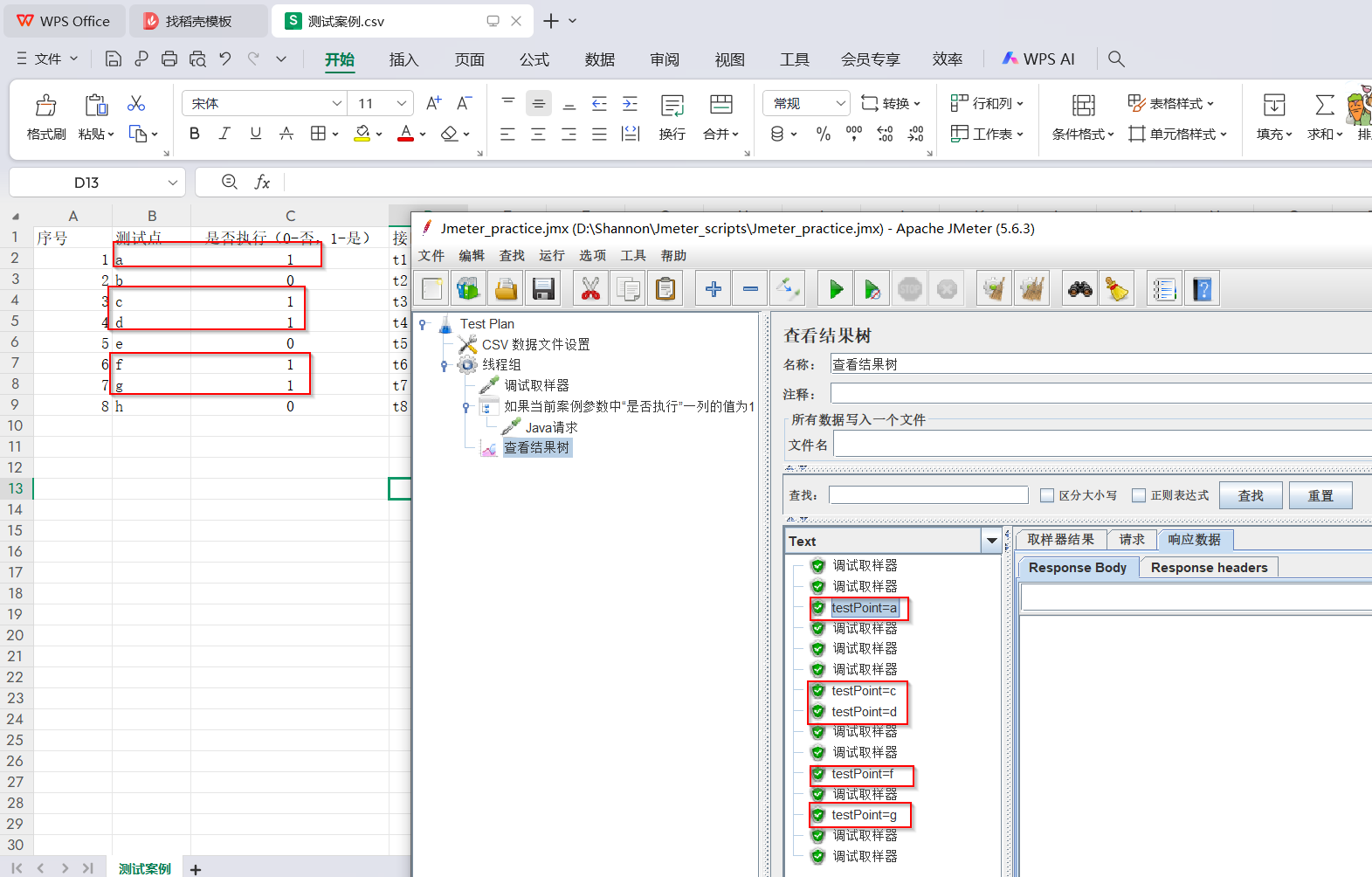The width and height of the screenshot is (1372, 877).
Task: Click the JMeter Paste clipboard icon
Action: (665, 289)
